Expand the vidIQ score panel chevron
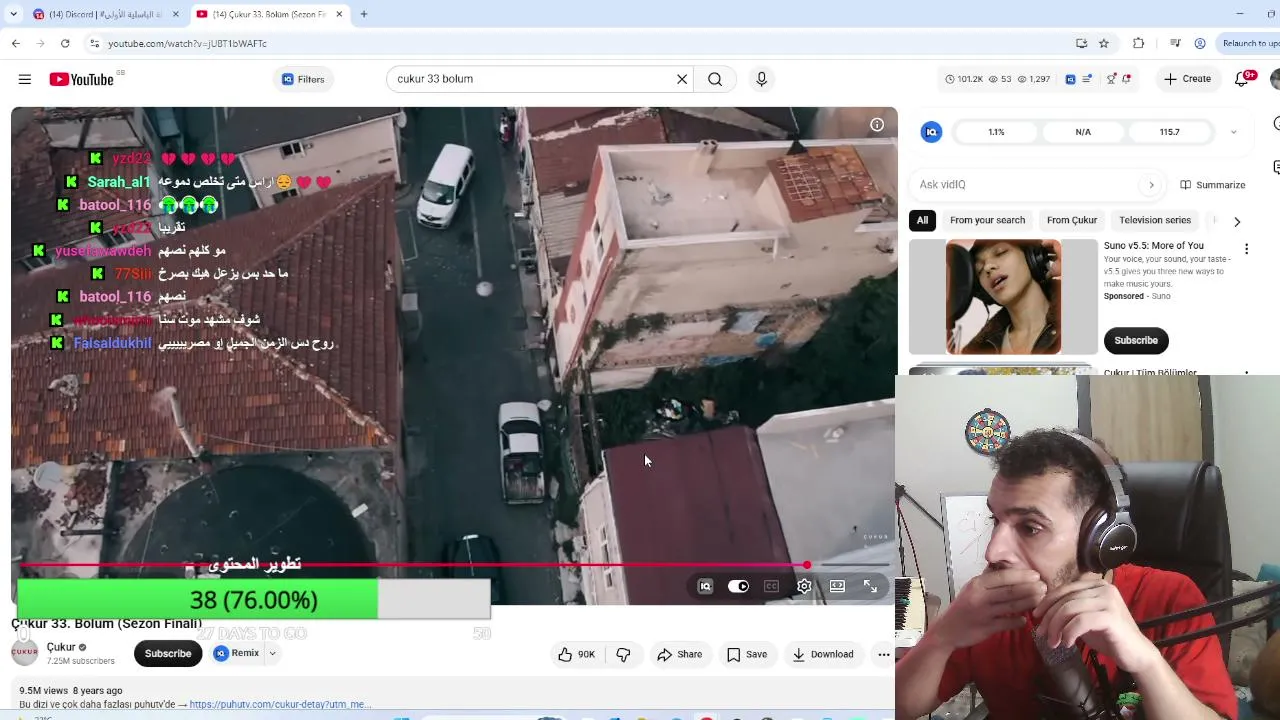The height and width of the screenshot is (720, 1280). [1233, 132]
